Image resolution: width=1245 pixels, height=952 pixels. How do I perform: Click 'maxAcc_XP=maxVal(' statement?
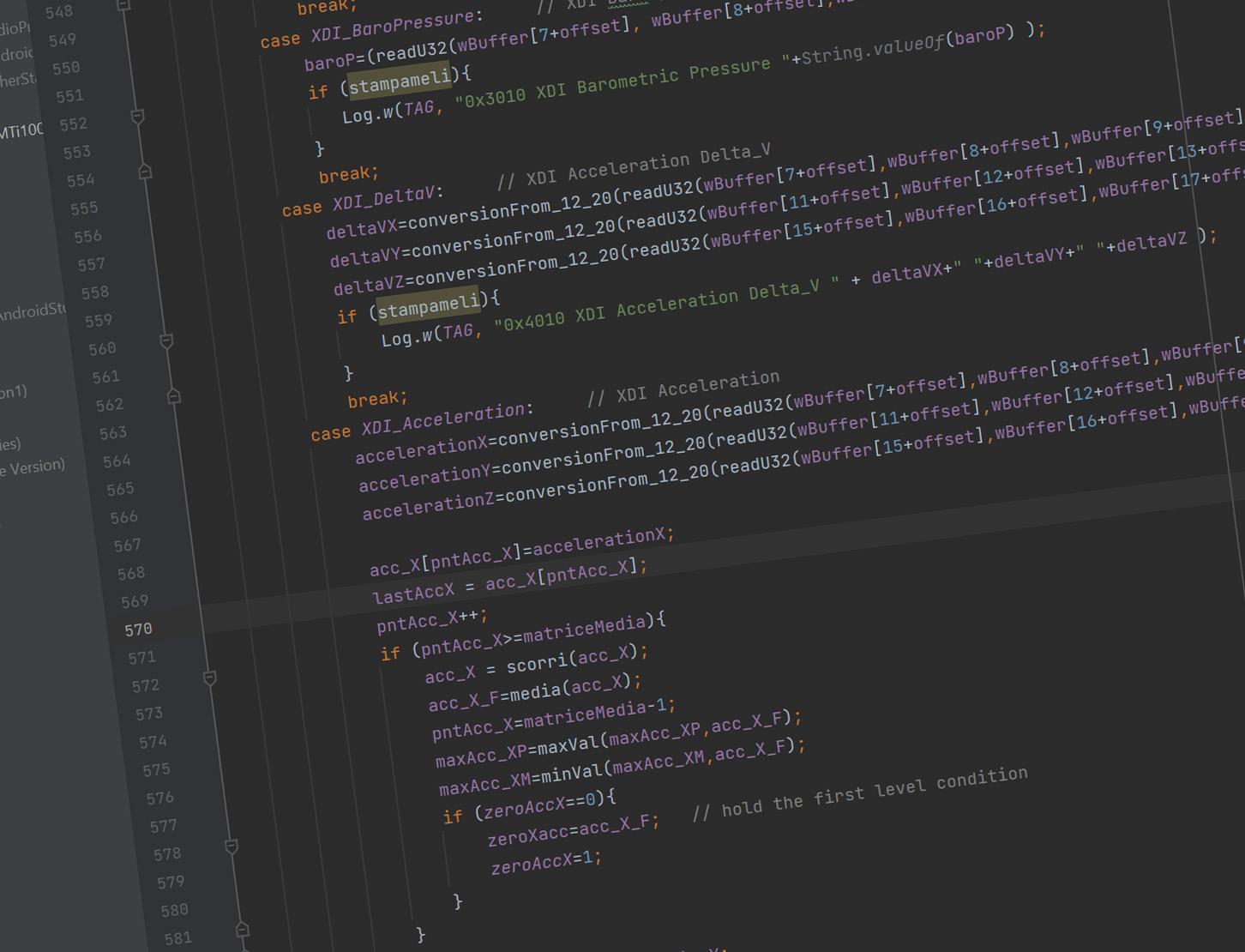pos(520,751)
